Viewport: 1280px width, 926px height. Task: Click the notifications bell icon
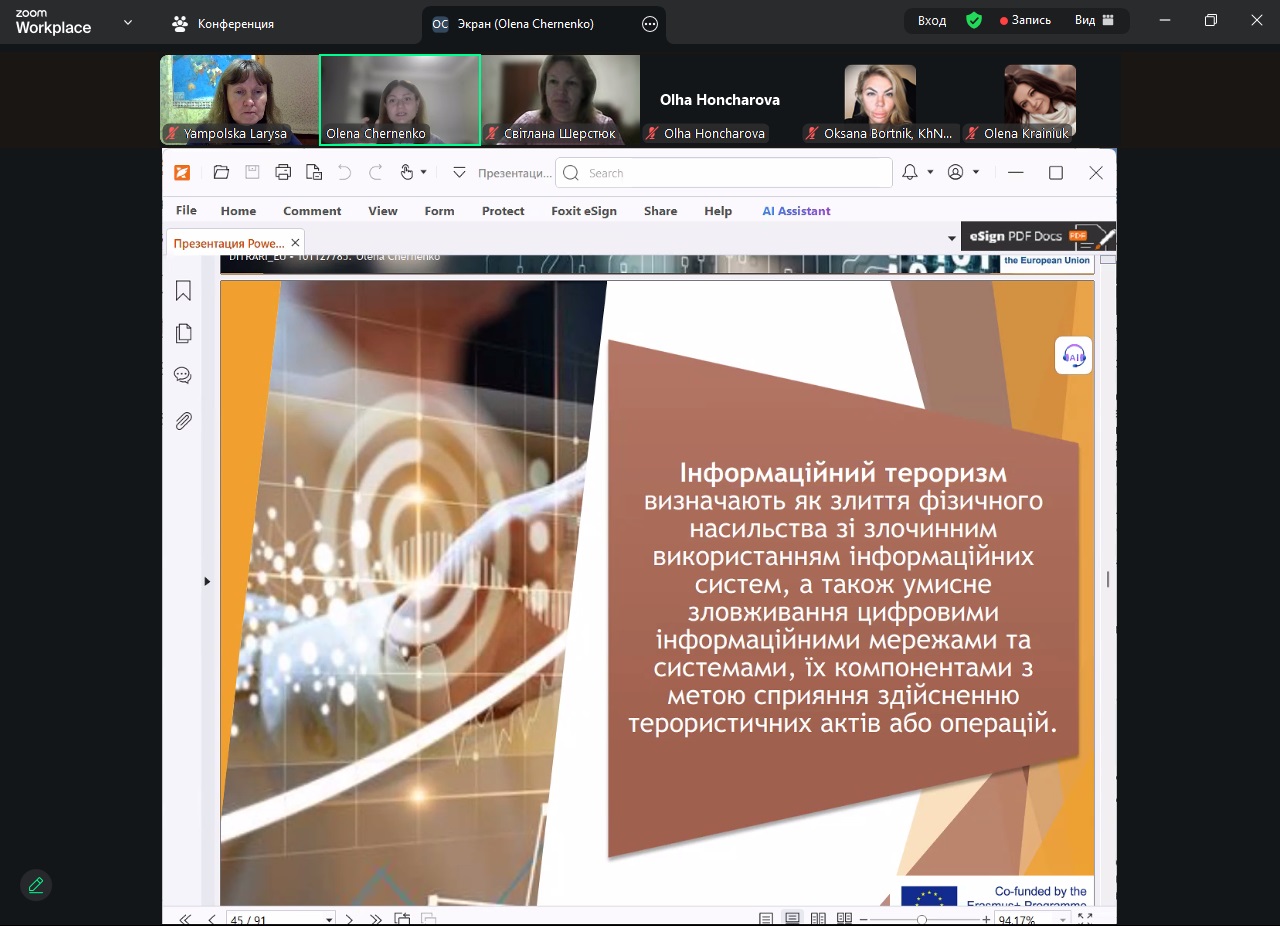click(x=910, y=173)
